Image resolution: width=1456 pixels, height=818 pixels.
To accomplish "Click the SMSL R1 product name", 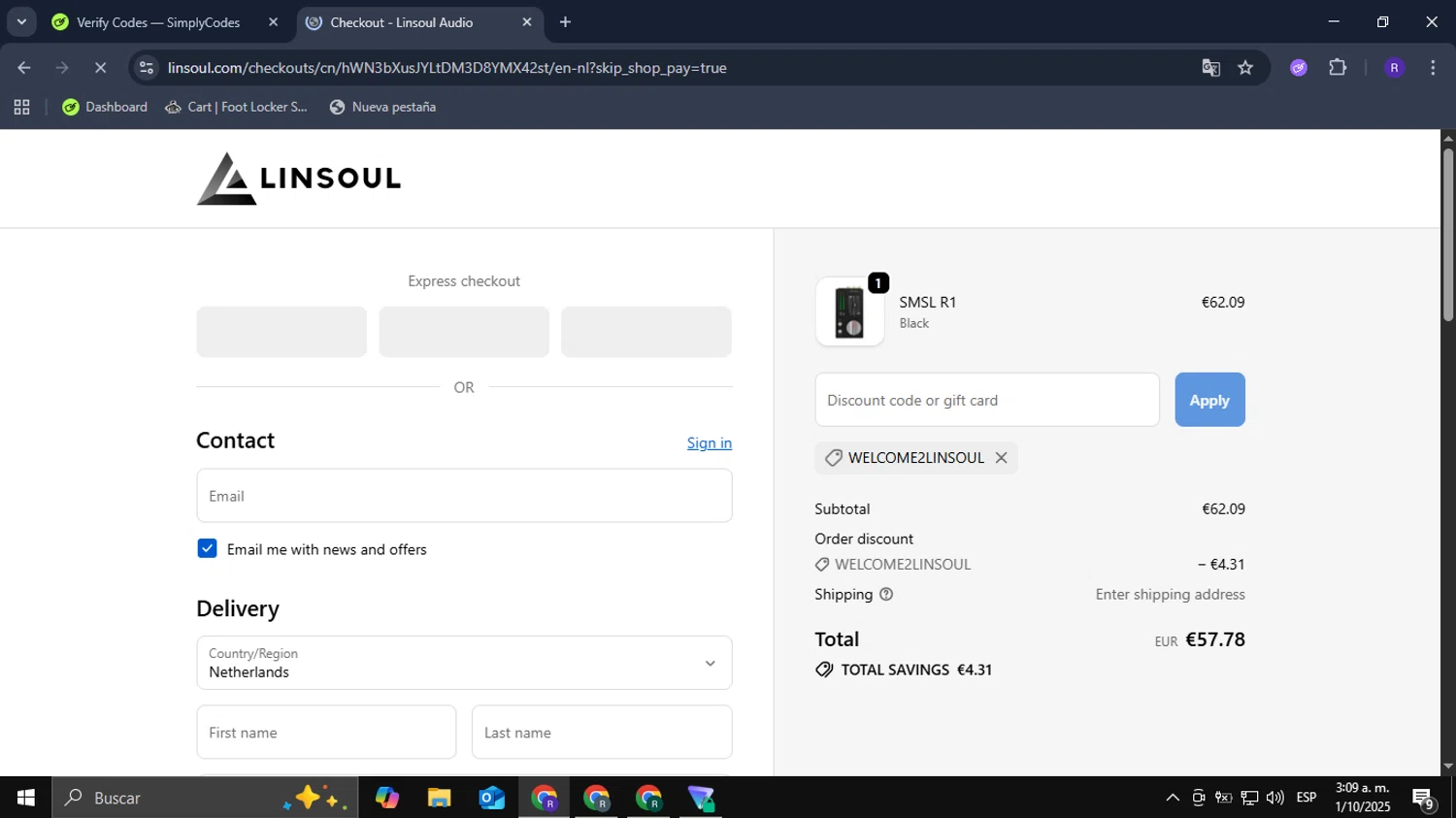I will click(928, 302).
